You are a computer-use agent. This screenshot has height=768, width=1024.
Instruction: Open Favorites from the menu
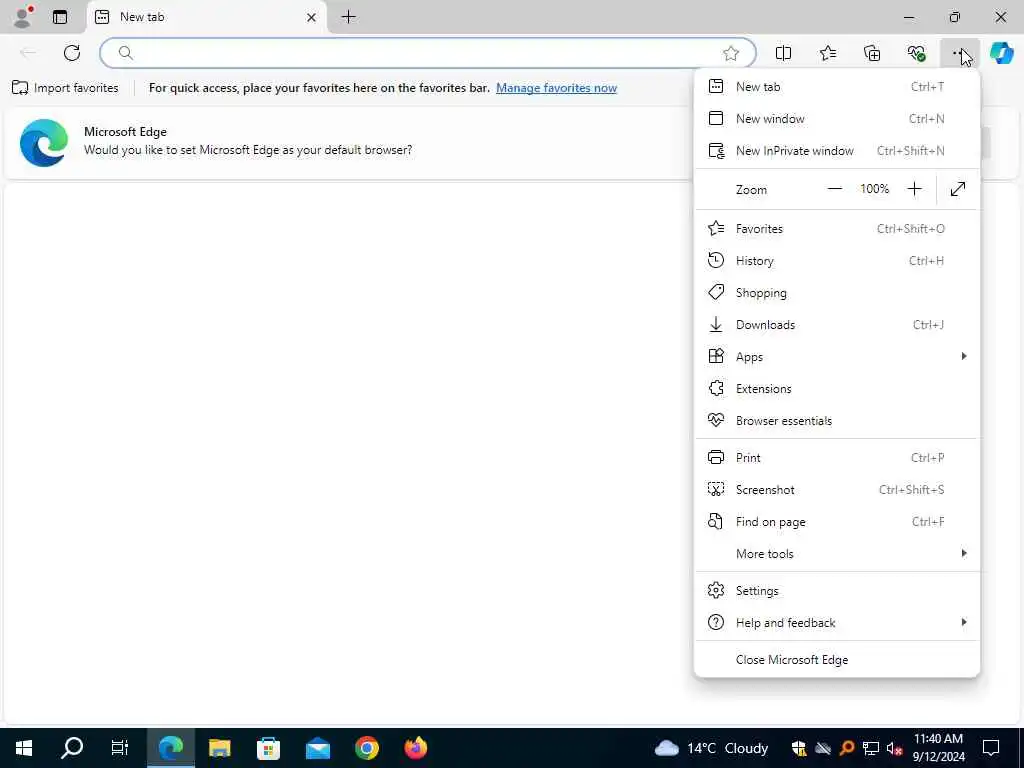click(x=837, y=229)
